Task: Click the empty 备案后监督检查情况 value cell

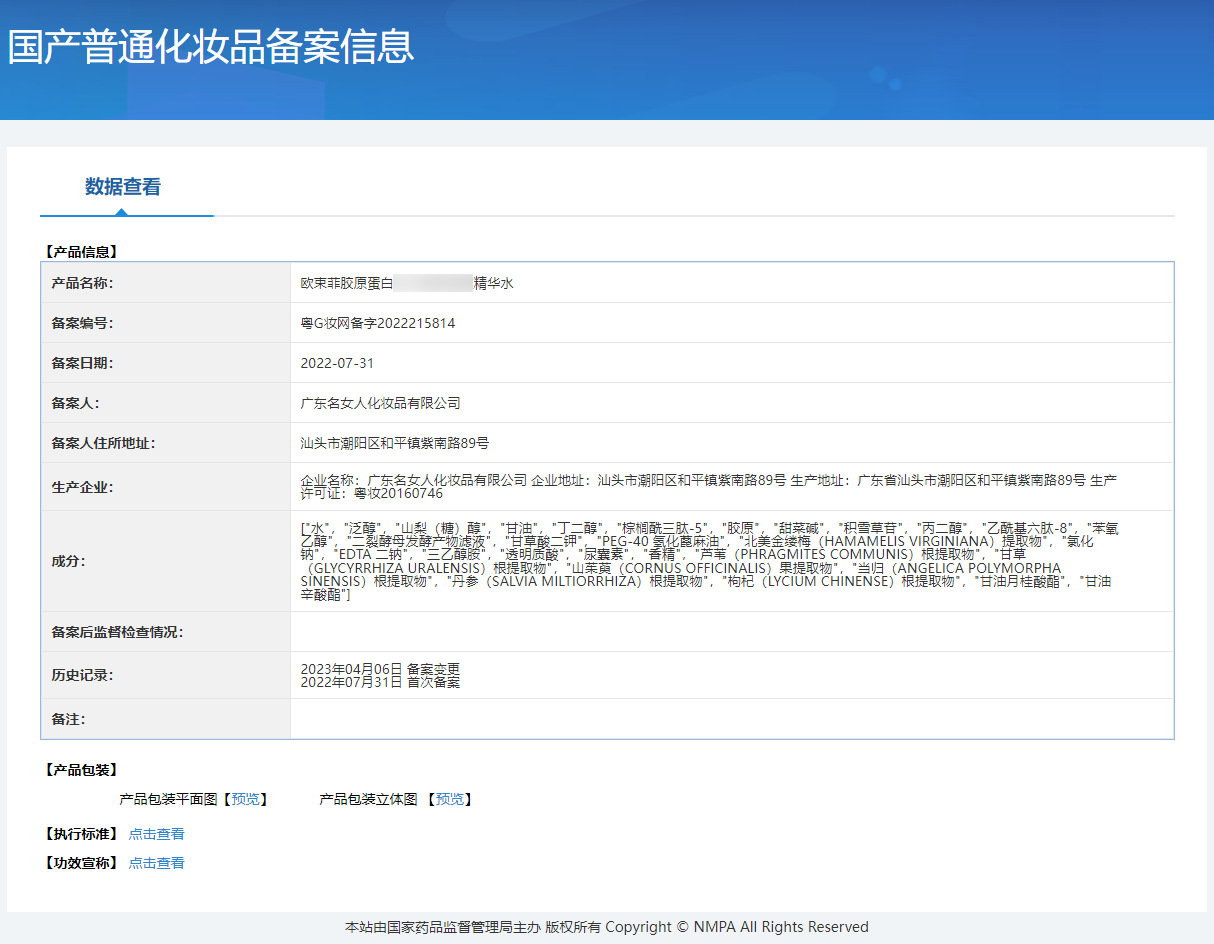Action: [x=731, y=632]
